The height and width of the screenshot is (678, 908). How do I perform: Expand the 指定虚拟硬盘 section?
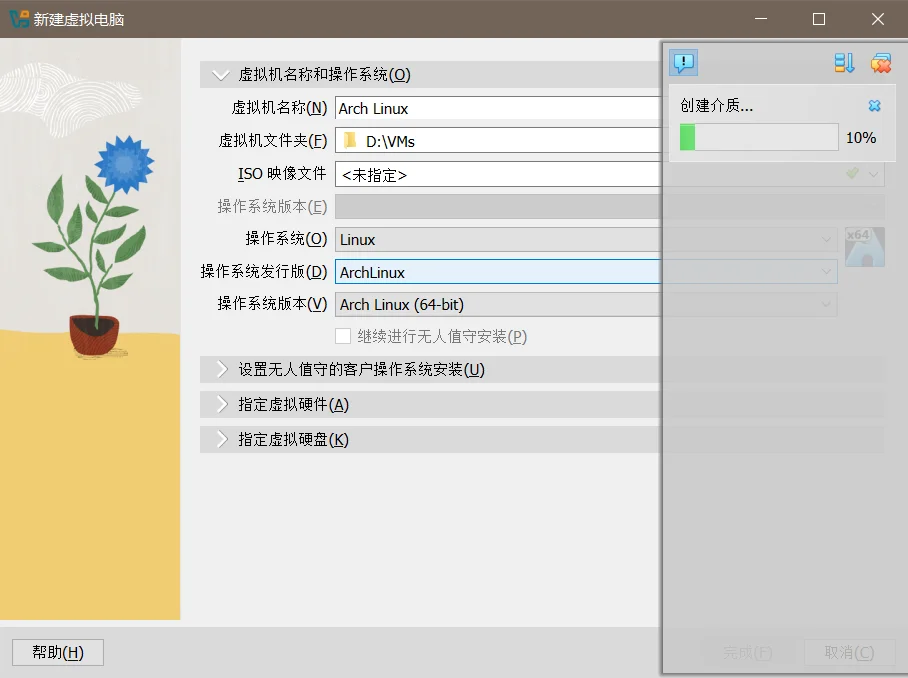tap(222, 439)
